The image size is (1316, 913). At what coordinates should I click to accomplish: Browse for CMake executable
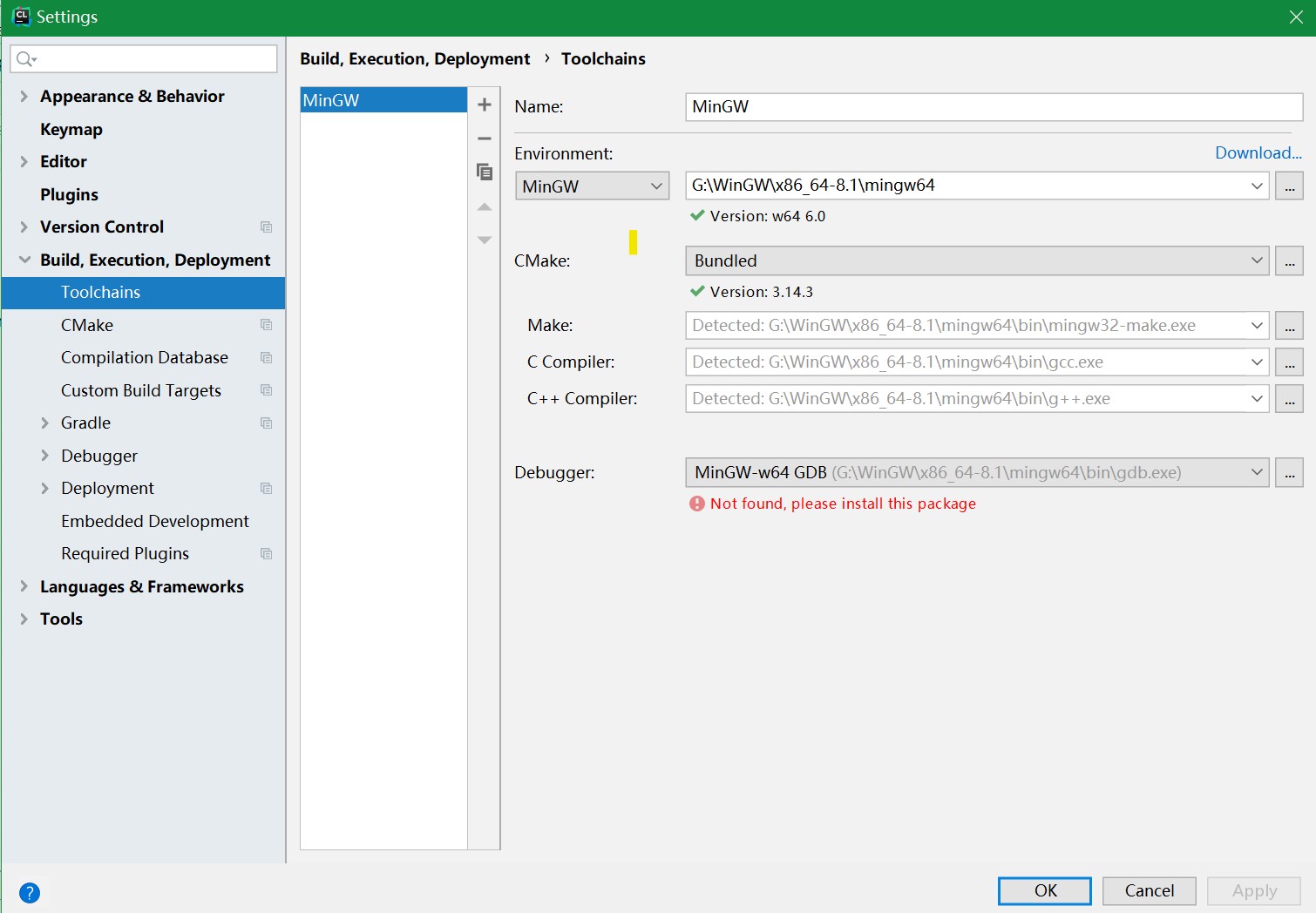pyautogui.click(x=1290, y=260)
